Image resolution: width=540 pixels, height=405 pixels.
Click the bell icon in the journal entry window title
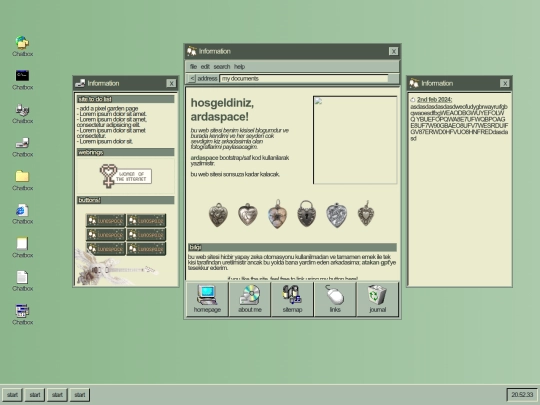coord(414,83)
